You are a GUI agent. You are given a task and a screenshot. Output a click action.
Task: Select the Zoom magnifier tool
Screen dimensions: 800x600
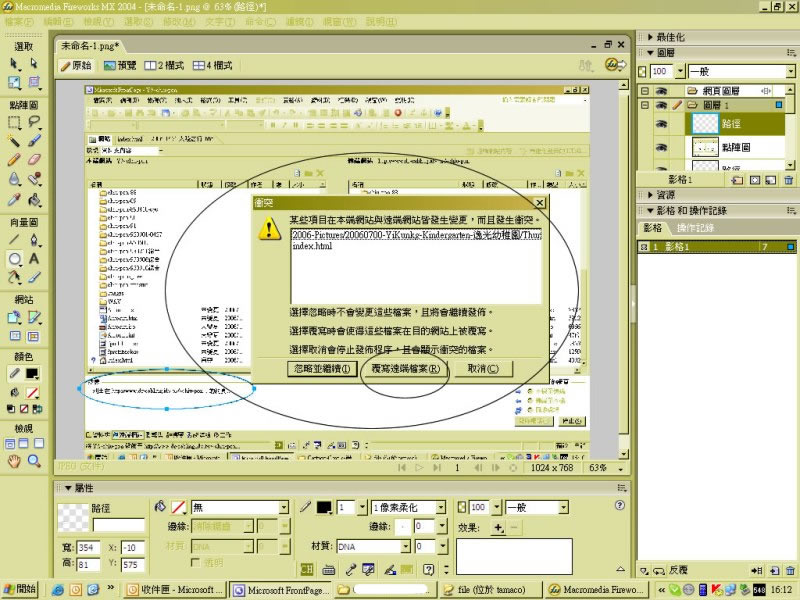coord(34,461)
